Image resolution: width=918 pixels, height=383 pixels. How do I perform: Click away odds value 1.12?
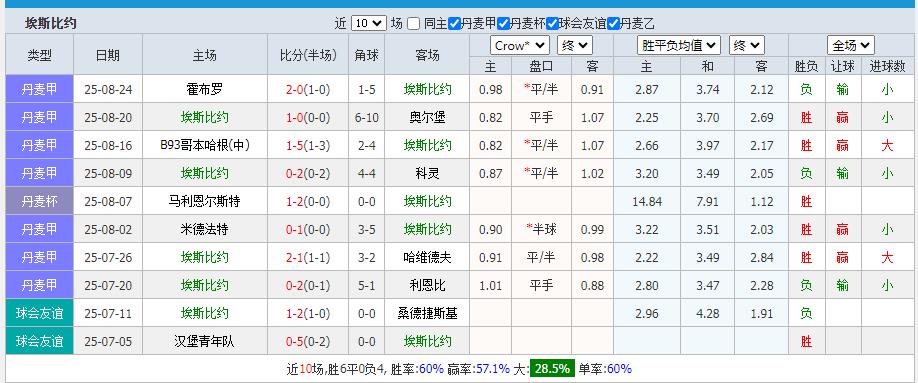pyautogui.click(x=762, y=201)
